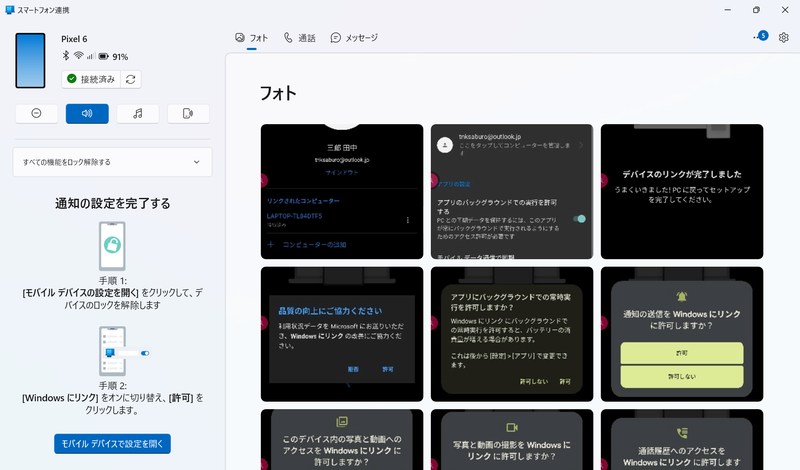Open photo 通話履歴へのアクセス permission
This screenshot has width=800, height=470.
682,439
